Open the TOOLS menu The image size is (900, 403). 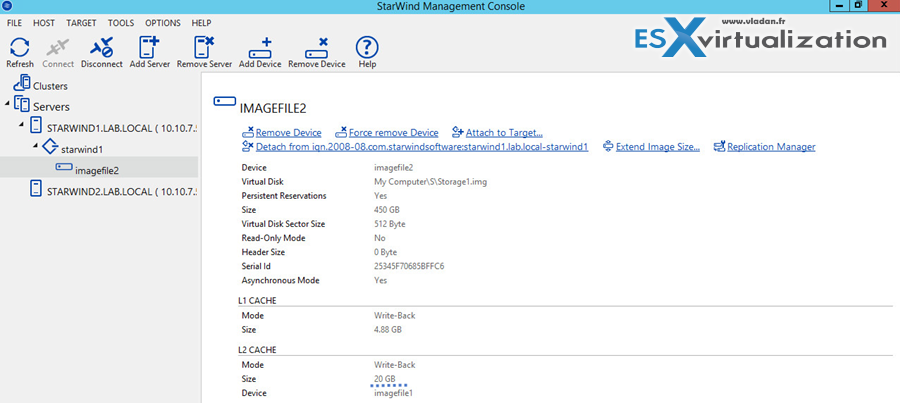point(121,23)
